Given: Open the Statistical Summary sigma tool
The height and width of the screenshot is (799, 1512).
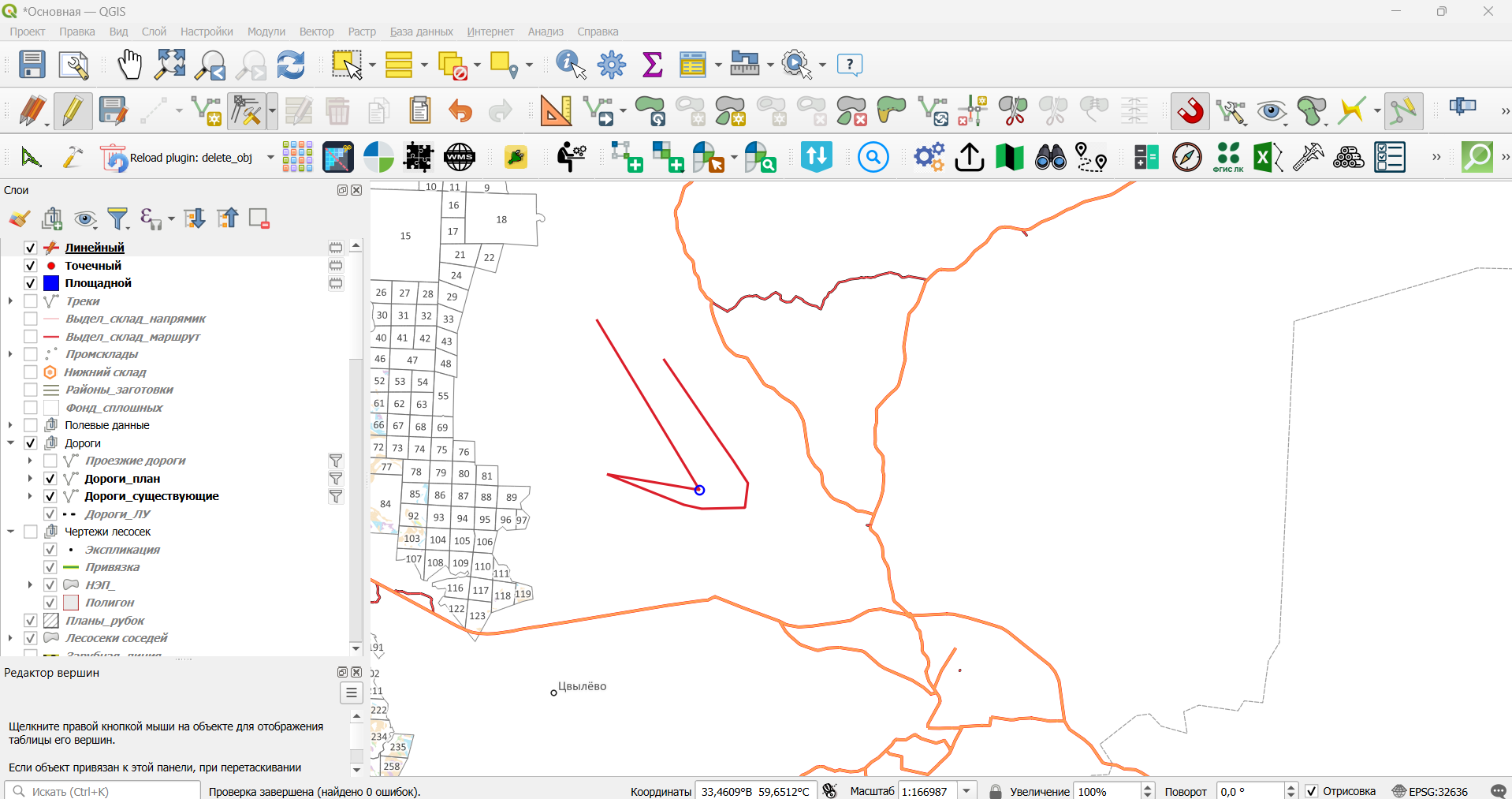Looking at the screenshot, I should pyautogui.click(x=653, y=65).
